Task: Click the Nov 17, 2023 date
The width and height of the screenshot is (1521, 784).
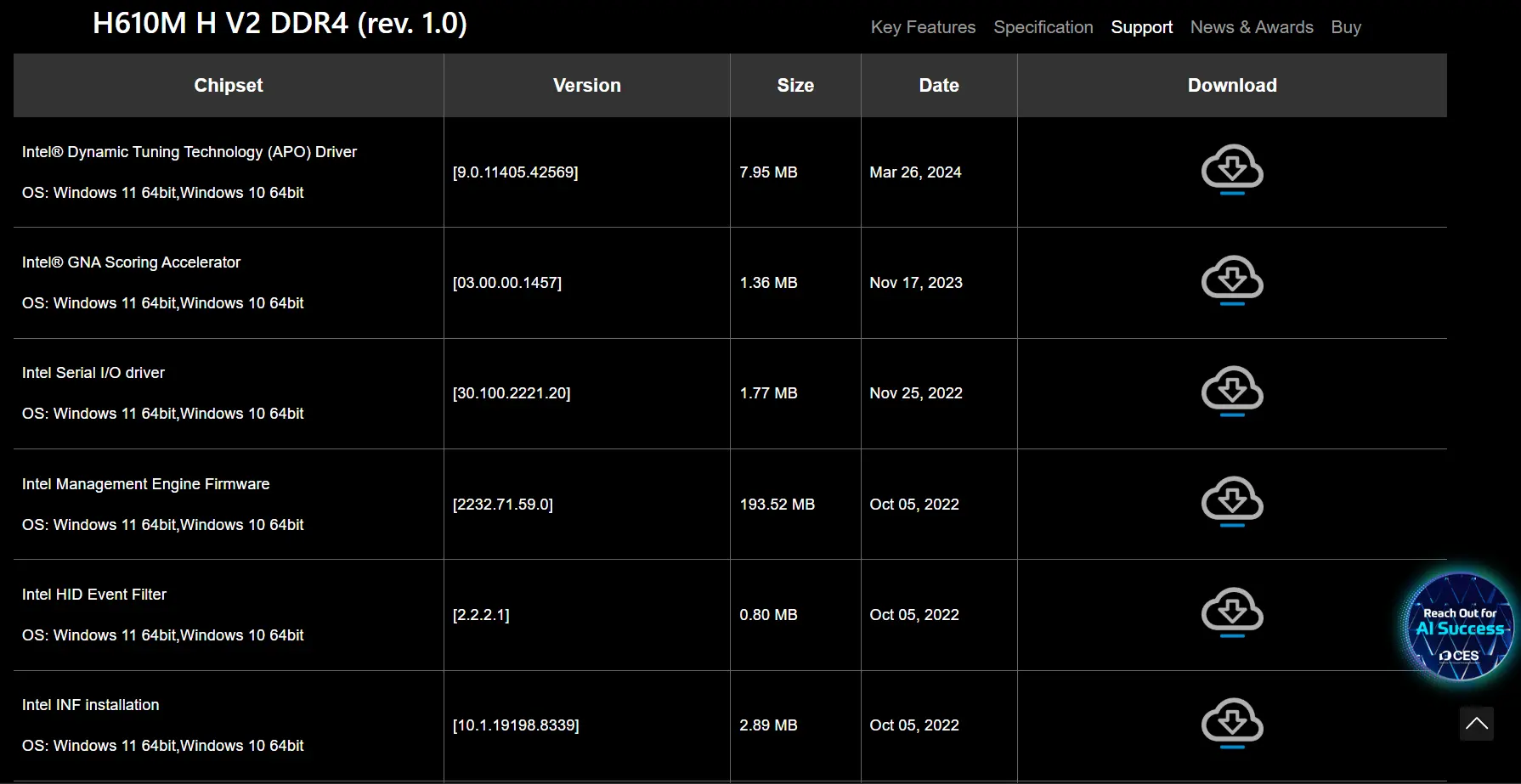Action: 916,283
